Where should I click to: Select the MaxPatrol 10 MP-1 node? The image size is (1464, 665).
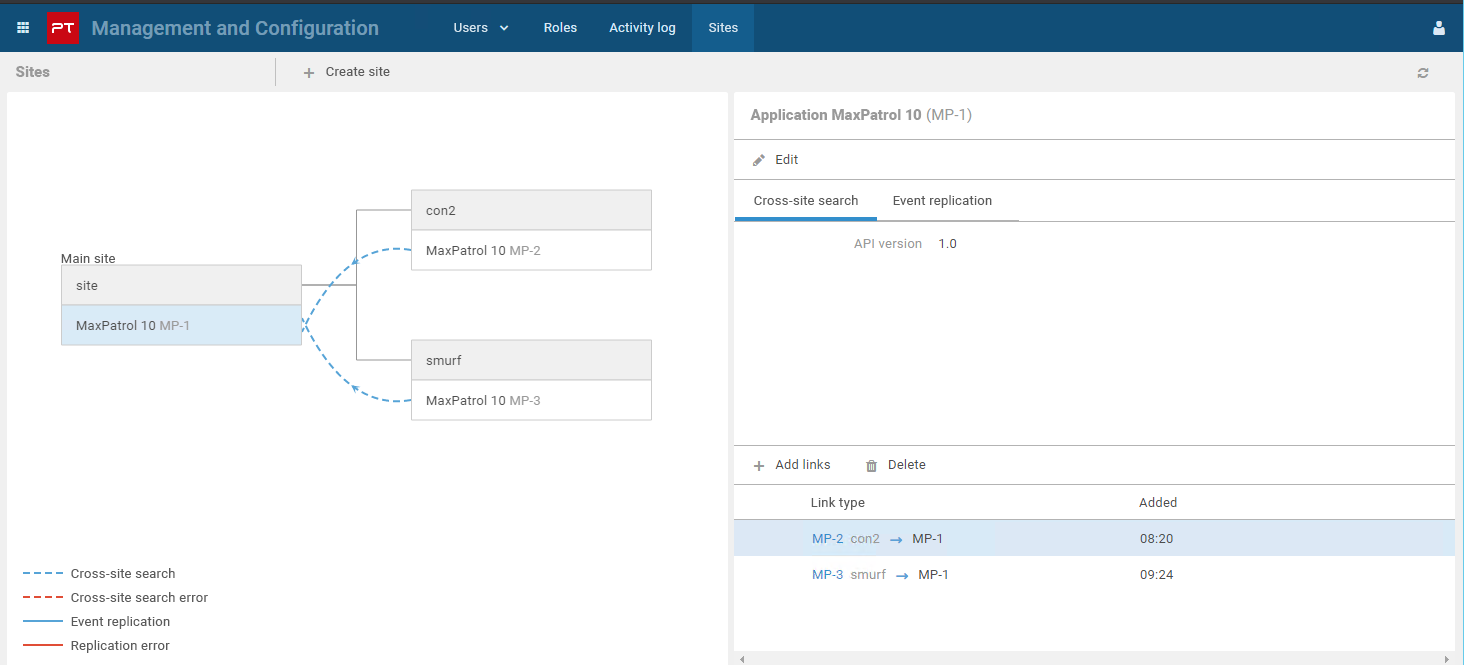tap(181, 325)
